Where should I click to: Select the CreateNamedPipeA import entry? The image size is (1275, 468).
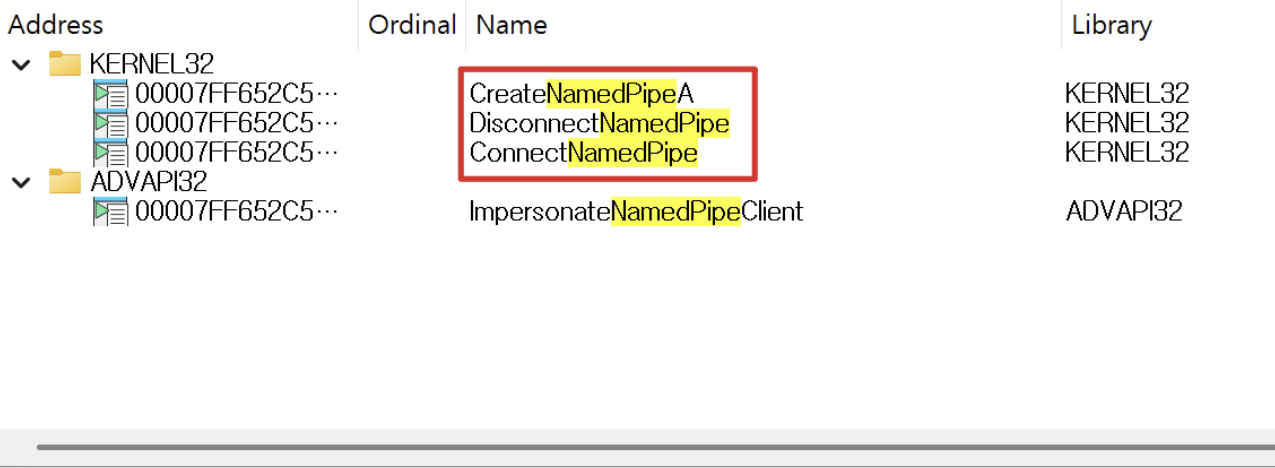coord(581,95)
